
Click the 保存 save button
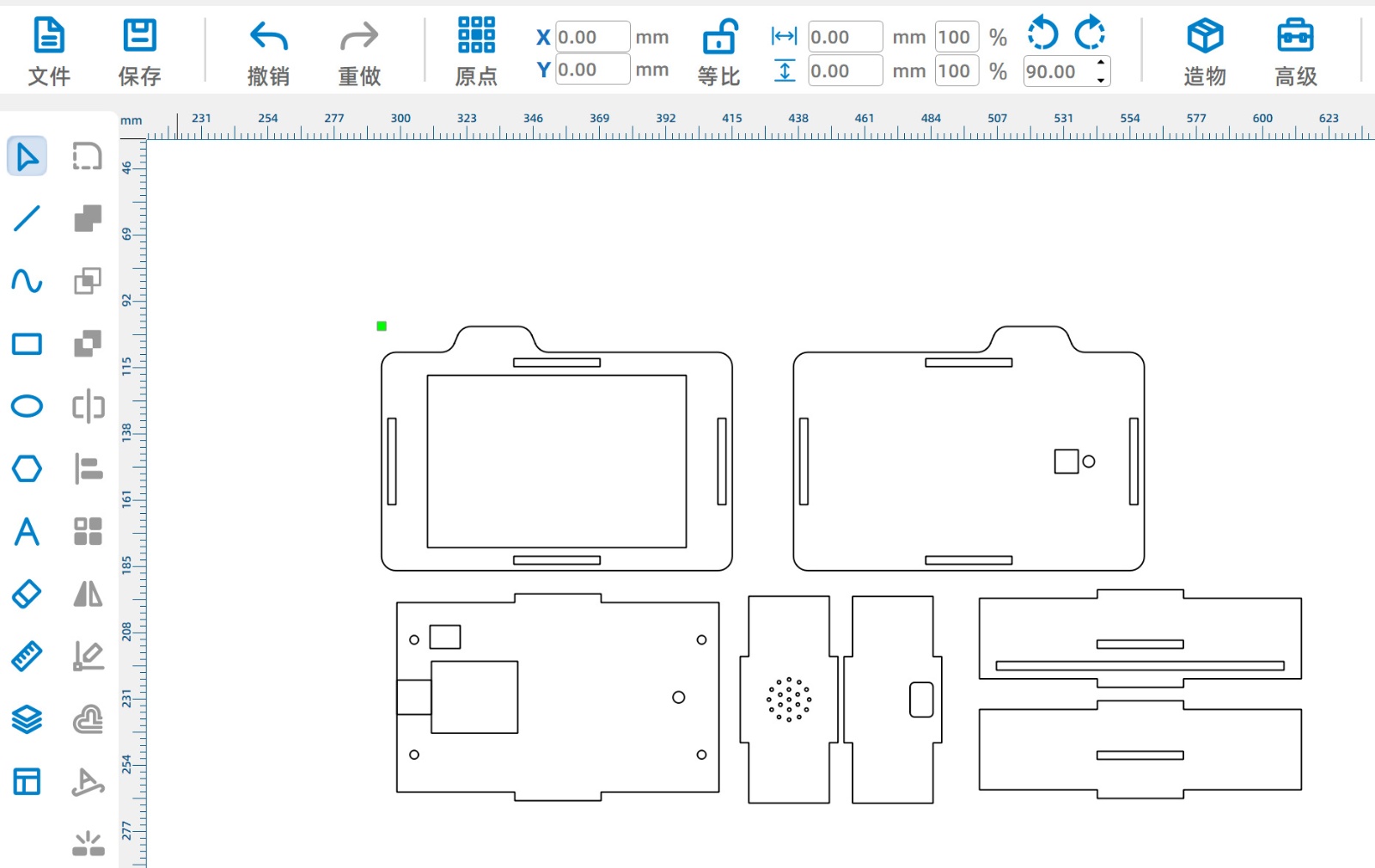pyautogui.click(x=139, y=52)
